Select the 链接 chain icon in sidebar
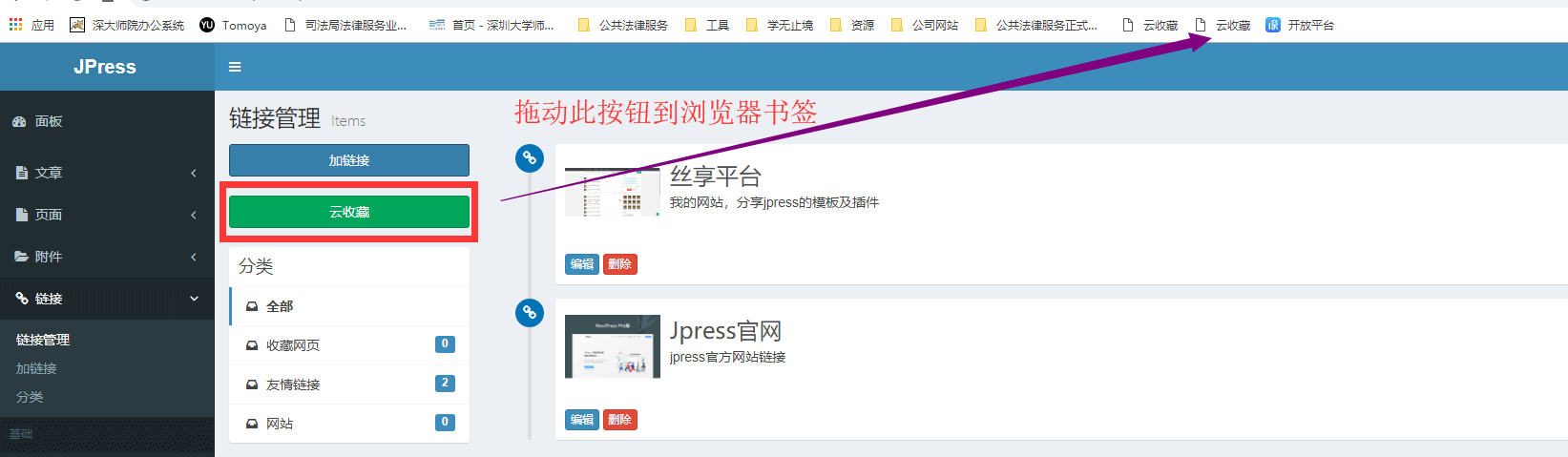This screenshot has height=457, width=1568. coord(21,299)
